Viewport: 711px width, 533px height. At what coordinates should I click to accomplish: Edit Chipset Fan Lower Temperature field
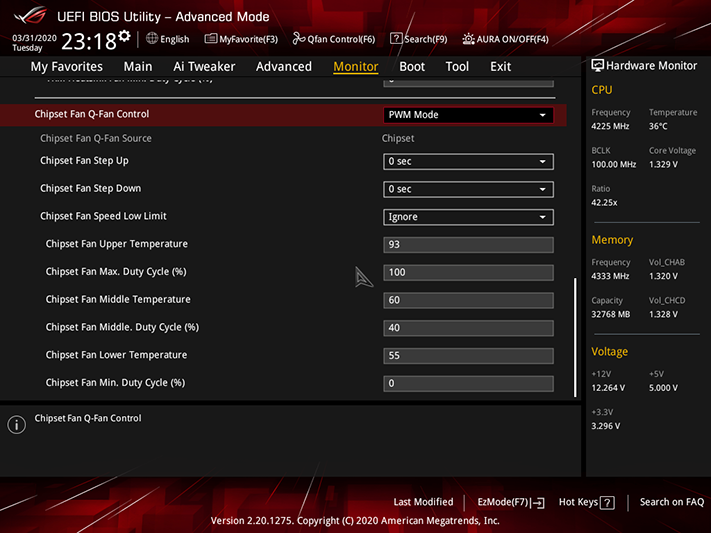(468, 355)
